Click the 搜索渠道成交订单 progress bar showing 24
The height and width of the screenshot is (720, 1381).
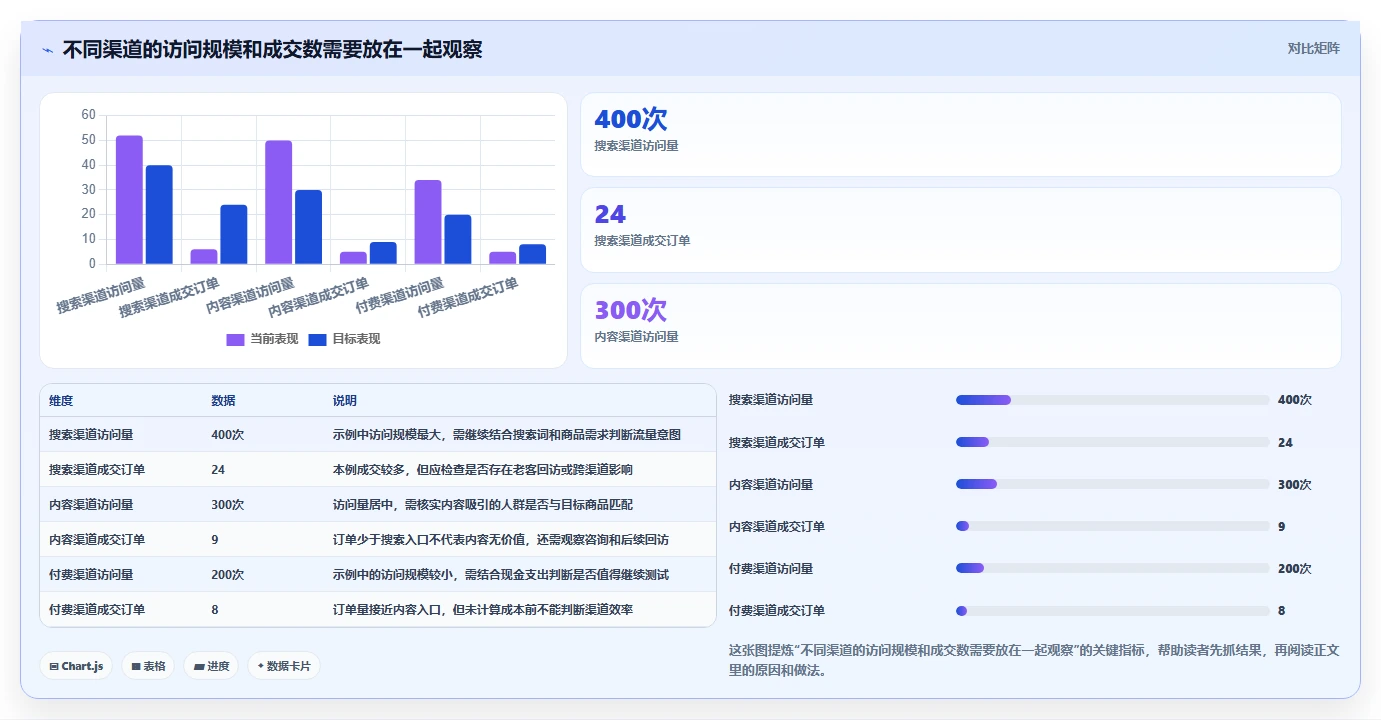(x=1113, y=442)
